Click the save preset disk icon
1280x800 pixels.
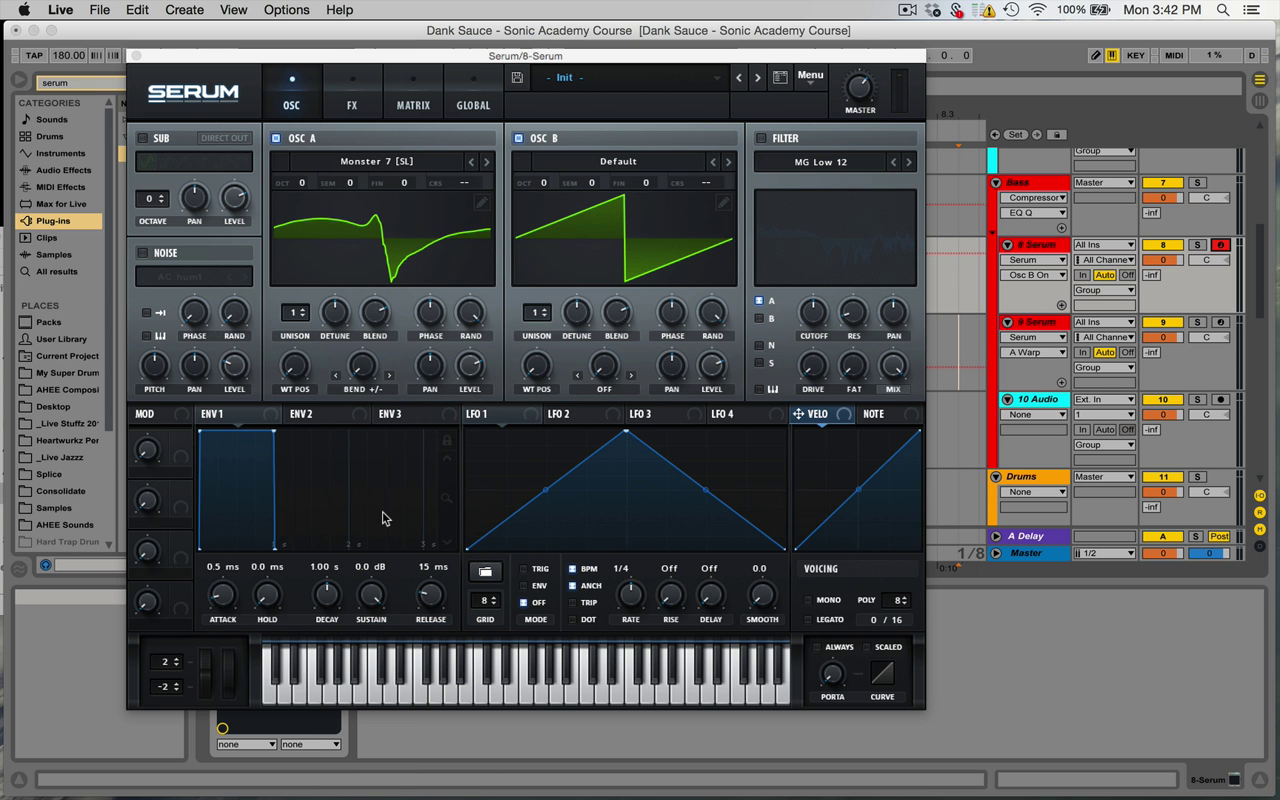517,78
